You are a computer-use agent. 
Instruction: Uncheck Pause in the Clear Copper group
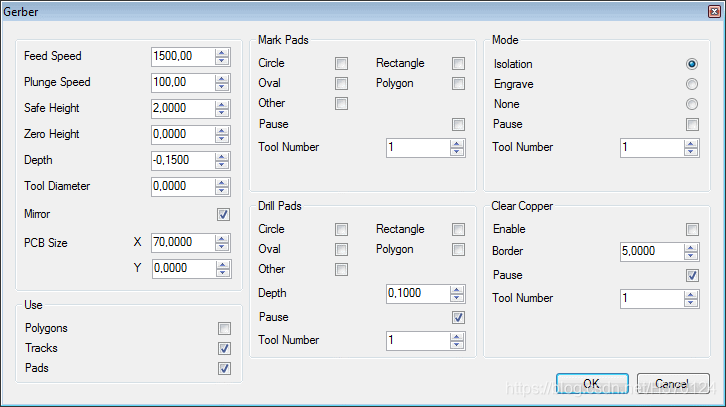pos(692,276)
